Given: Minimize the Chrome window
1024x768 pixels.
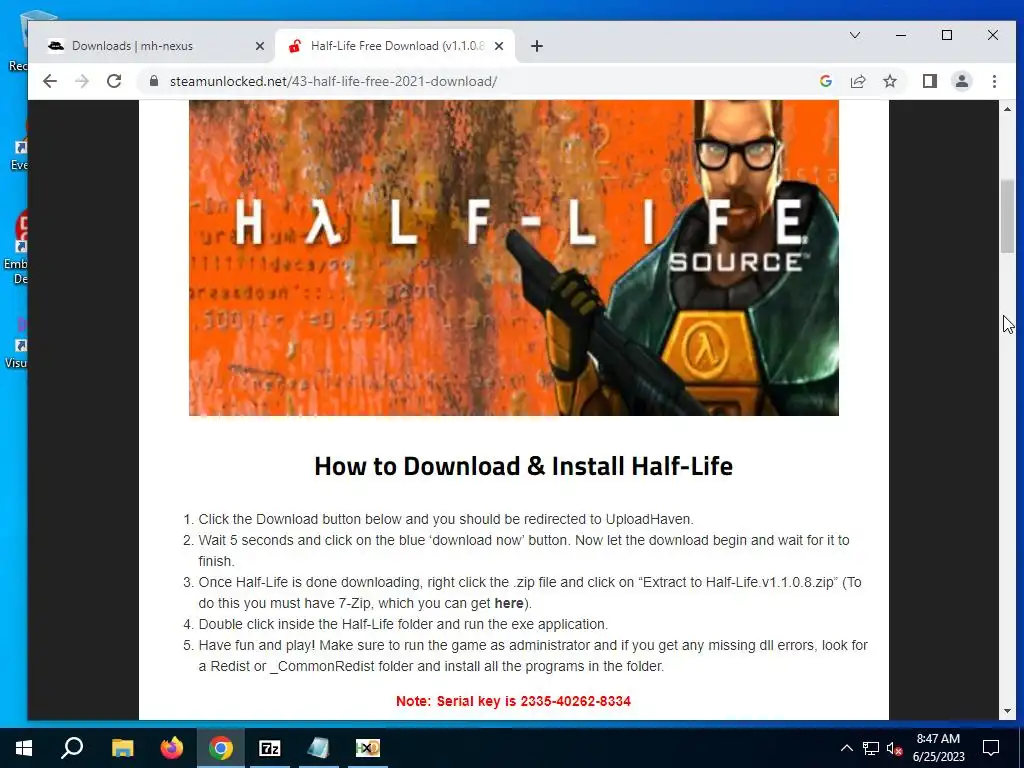Looking at the screenshot, I should [x=901, y=35].
